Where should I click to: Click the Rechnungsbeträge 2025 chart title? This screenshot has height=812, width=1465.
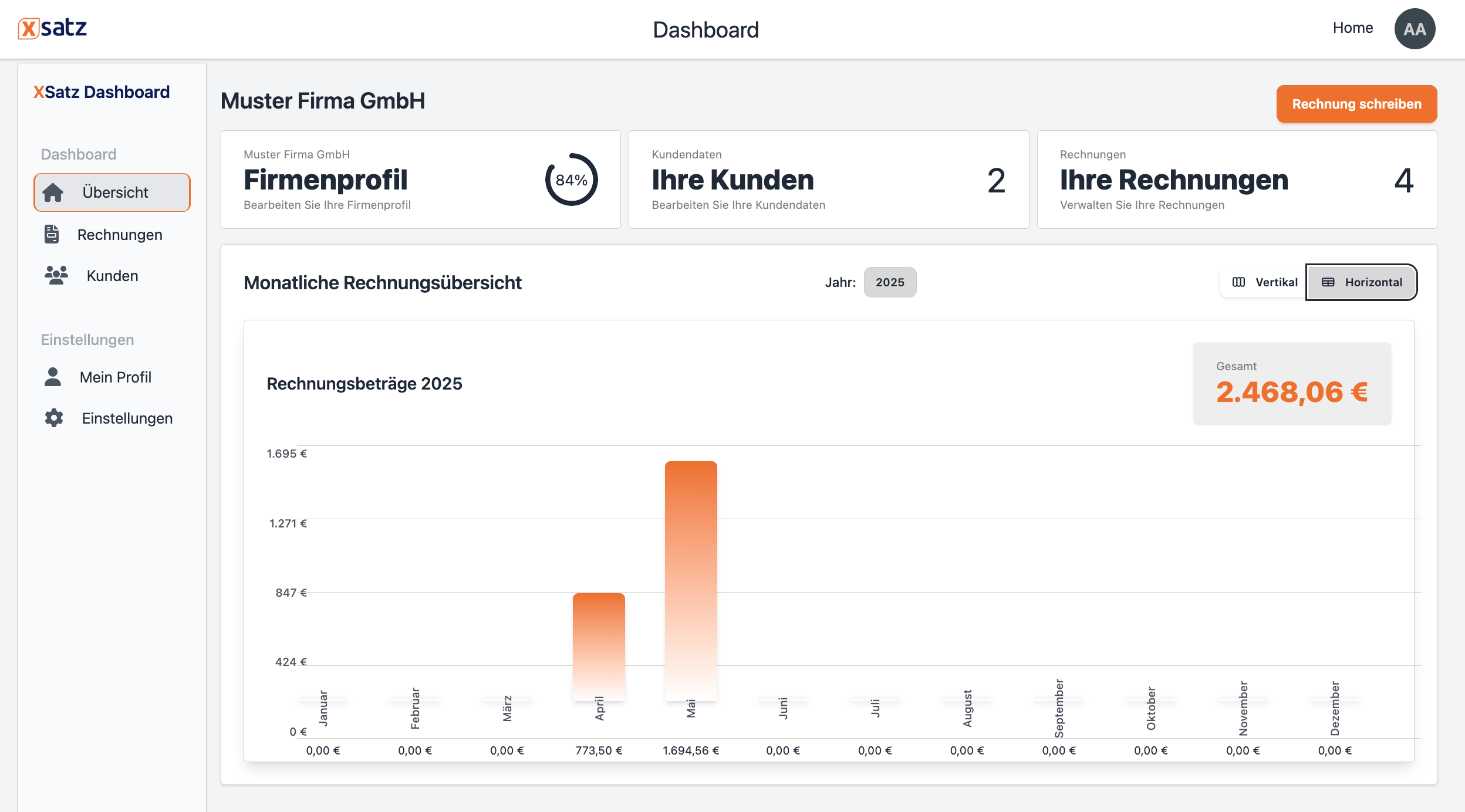tap(364, 383)
